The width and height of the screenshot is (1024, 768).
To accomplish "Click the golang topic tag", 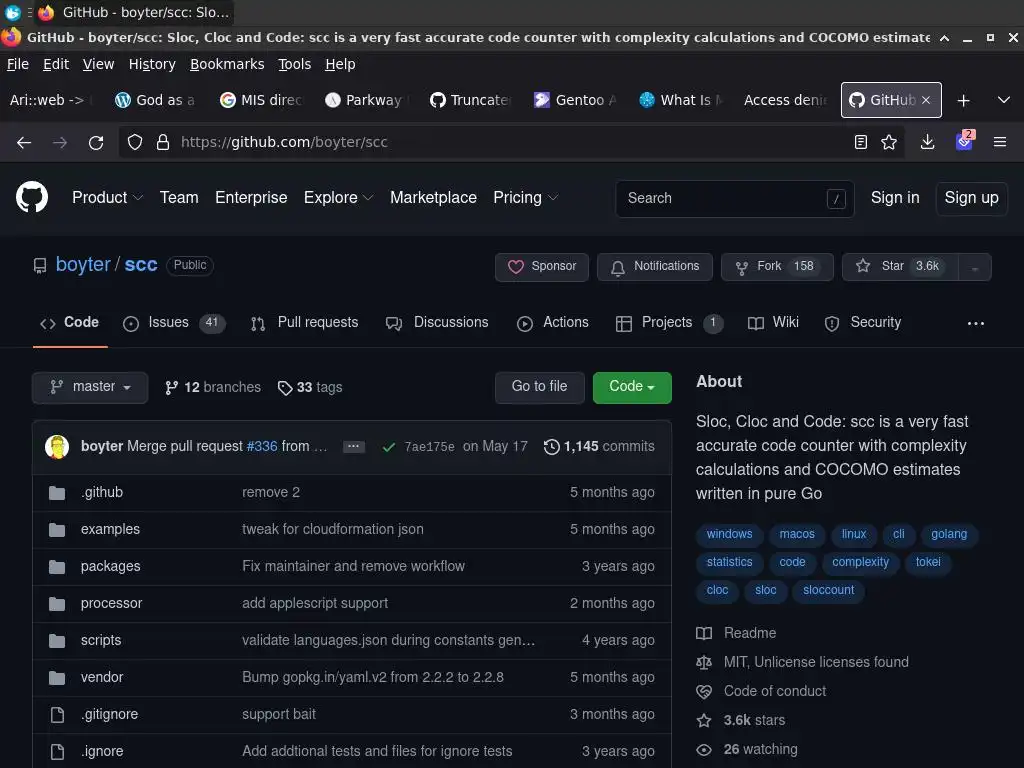I will (949, 534).
